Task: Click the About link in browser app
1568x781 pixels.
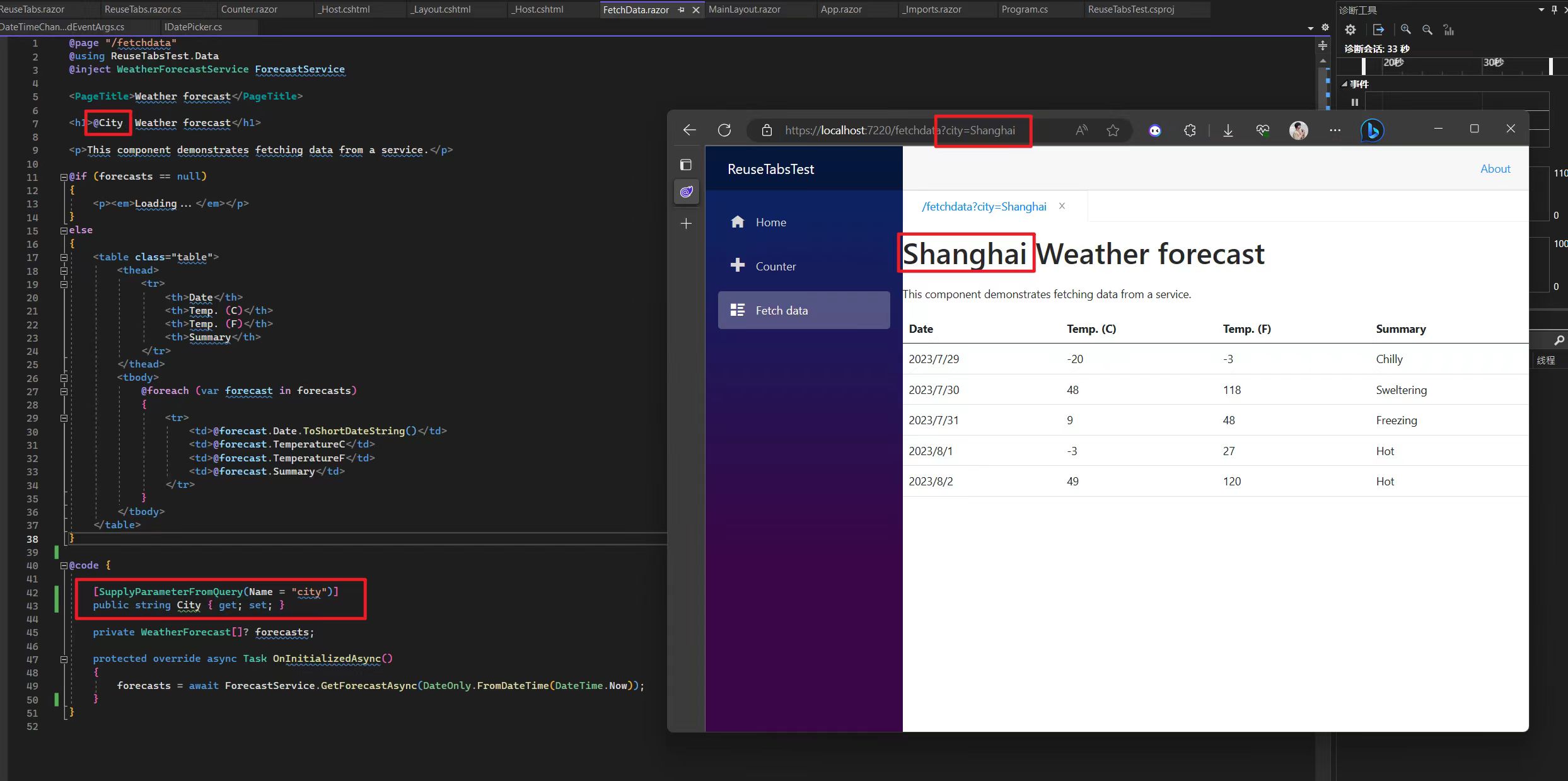Action: point(1496,168)
